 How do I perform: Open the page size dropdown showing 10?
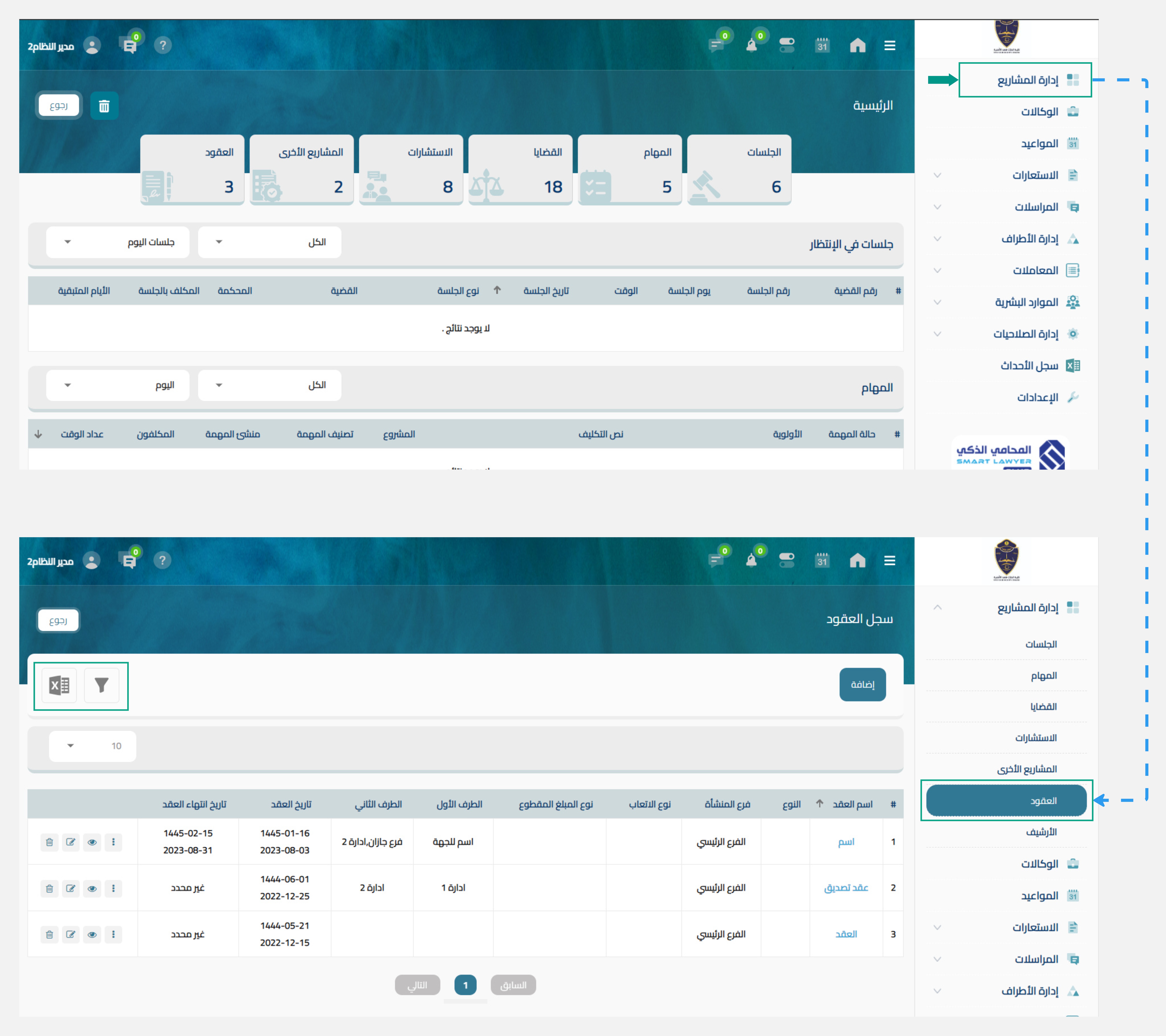pos(92,746)
